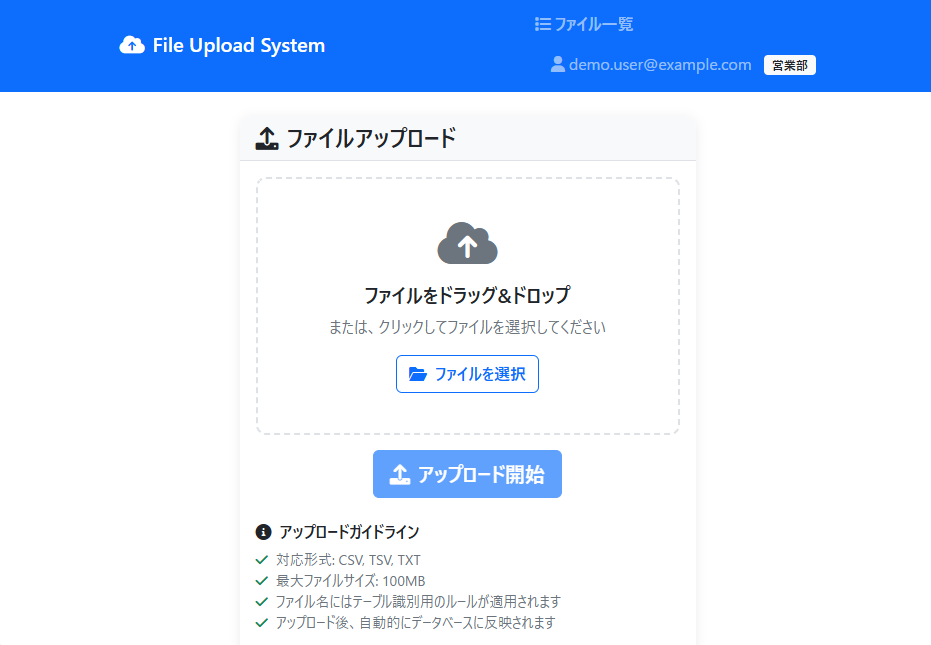The image size is (931, 645).
Task: Click the upload icon in the ファイルアップロード header
Action: [266, 138]
